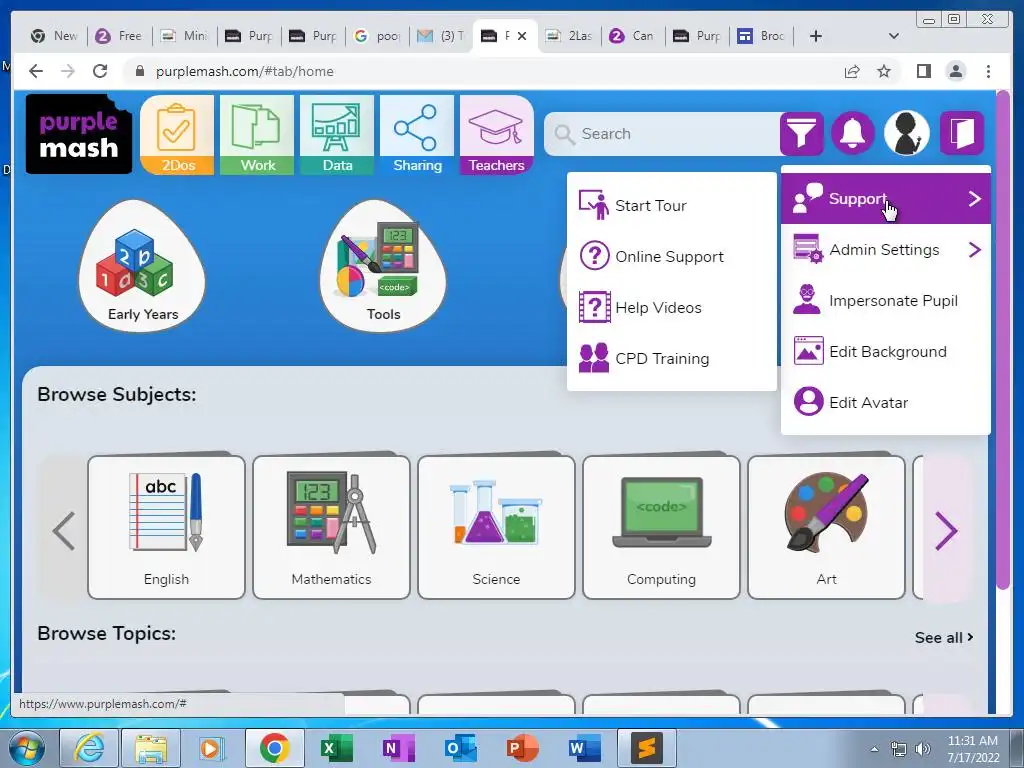Select Edit Background option
Viewport: 1024px width, 768px height.
pyautogui.click(x=886, y=351)
